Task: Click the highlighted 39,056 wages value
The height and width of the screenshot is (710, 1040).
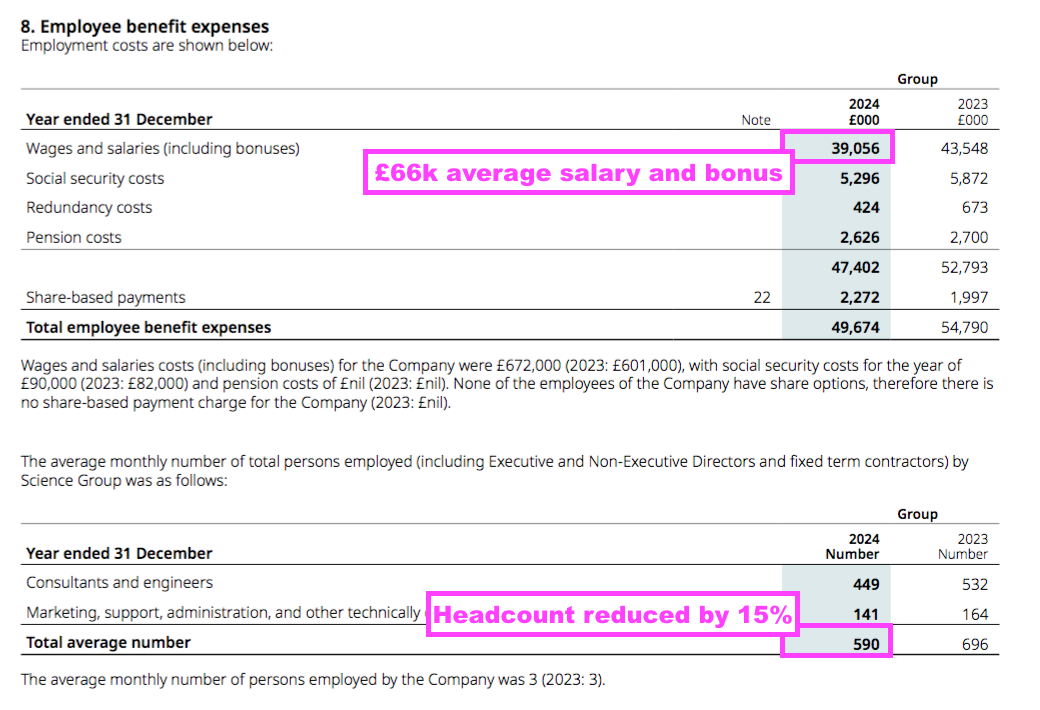Action: pos(855,148)
